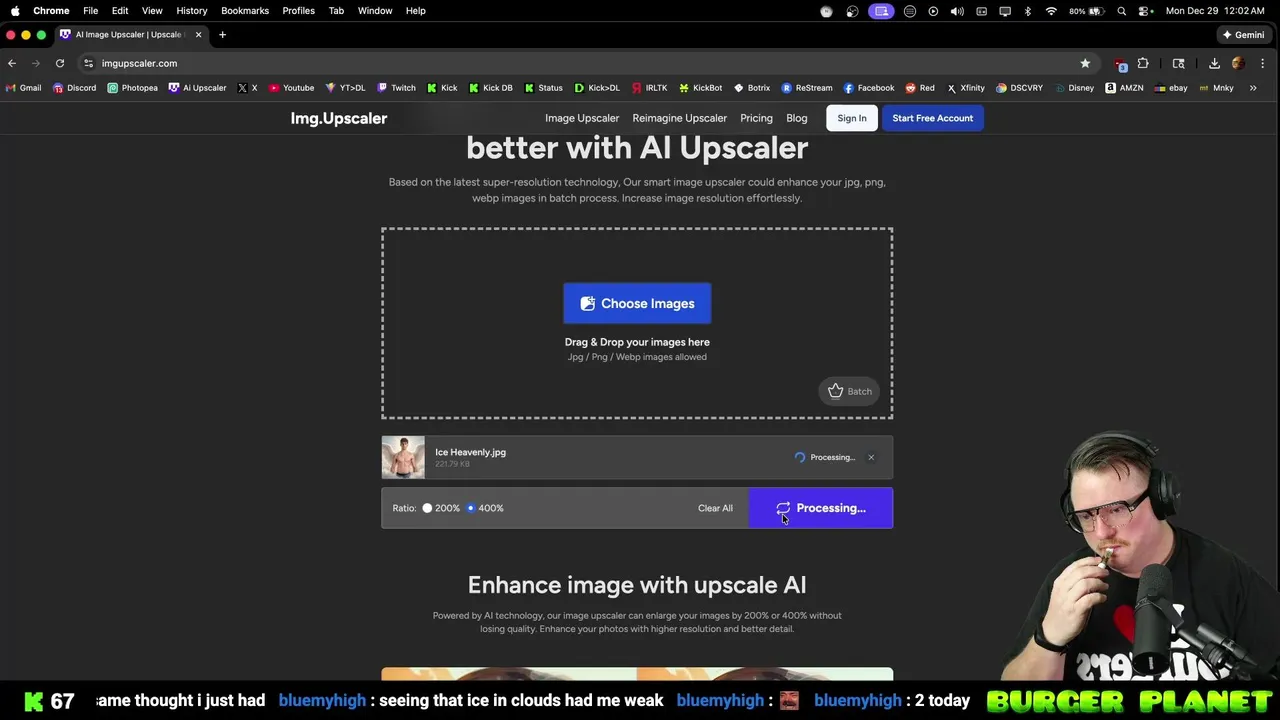Viewport: 1280px width, 720px height.
Task: Open Chrome extensions puzzle icon
Action: click(x=1143, y=63)
